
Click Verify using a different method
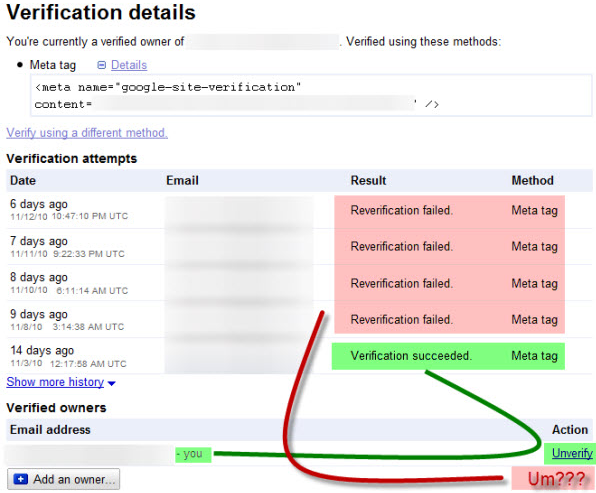click(87, 133)
